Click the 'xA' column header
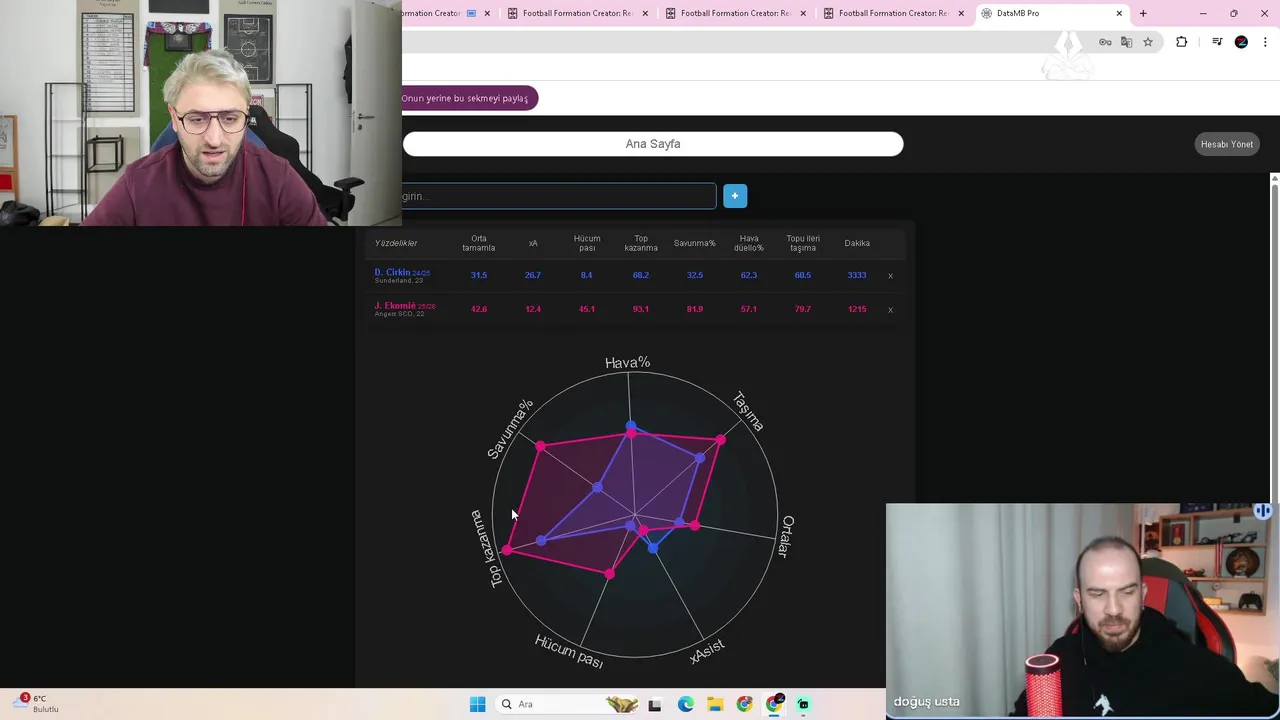1280x720 pixels. (x=533, y=243)
